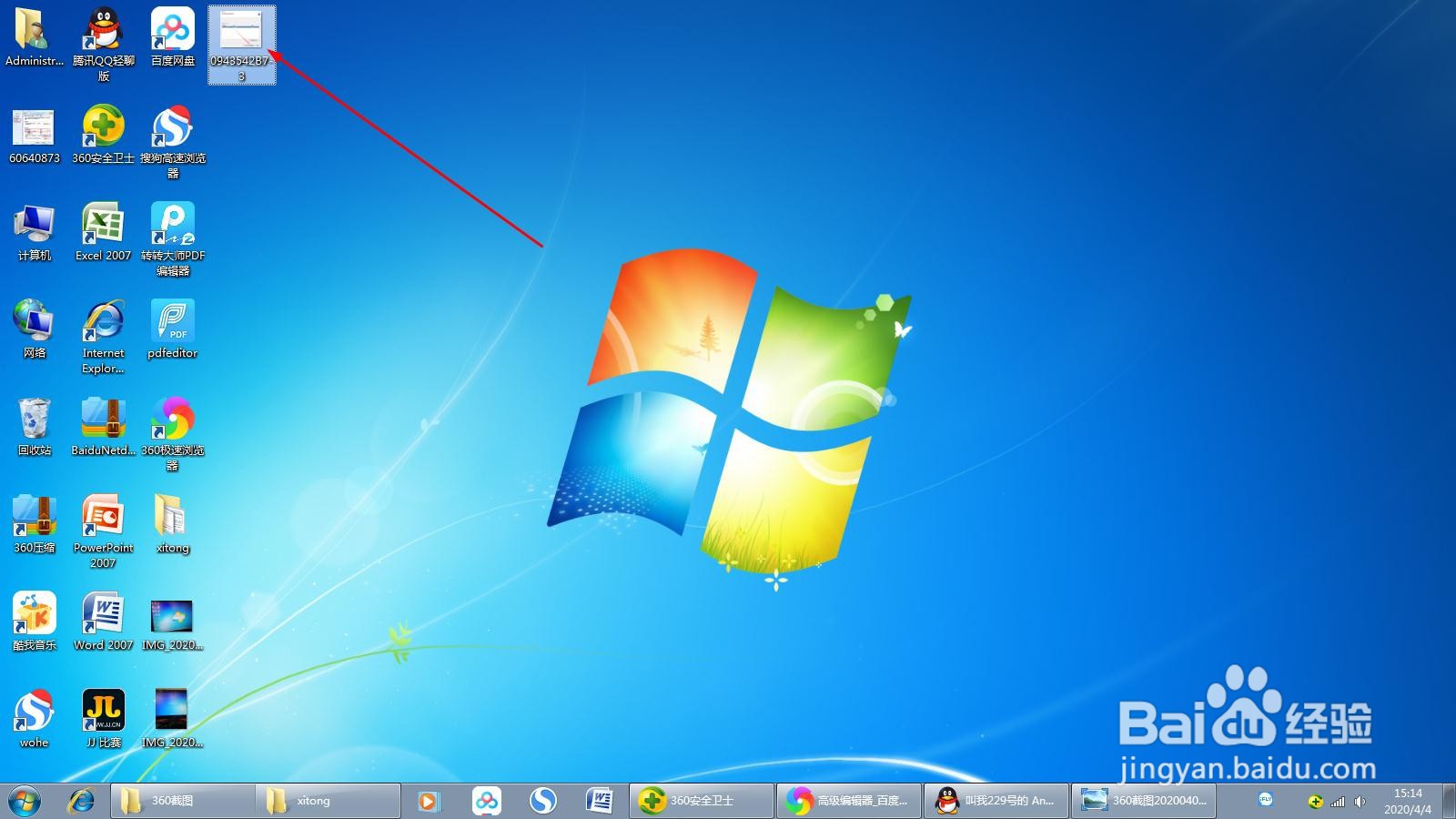Select the 转转大师PDF编辑器 shortcut
This screenshot has height=819, width=1456.
click(x=173, y=239)
